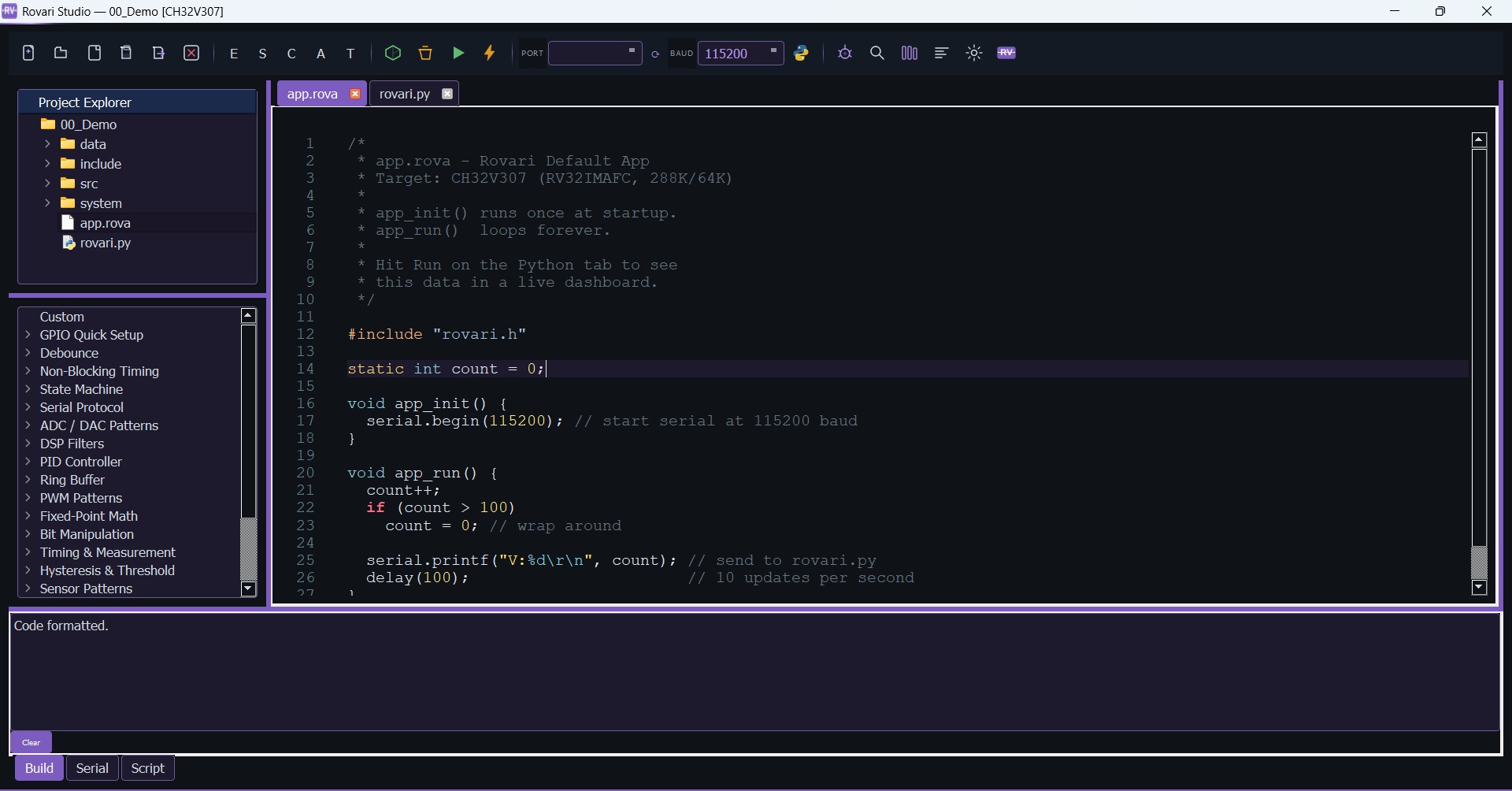Click the editor scrollbar down arrow
Viewport: 1512px width, 791px height.
[x=1480, y=588]
